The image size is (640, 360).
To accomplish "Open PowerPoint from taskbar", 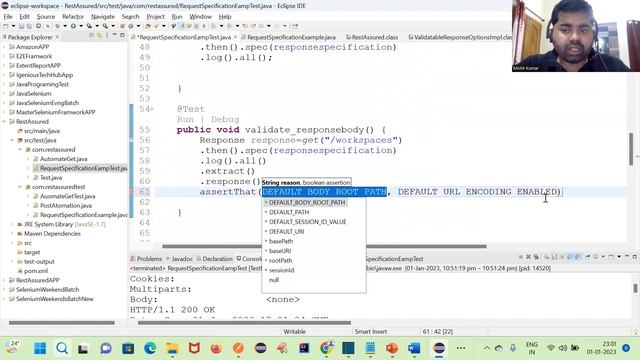I will pos(392,348).
